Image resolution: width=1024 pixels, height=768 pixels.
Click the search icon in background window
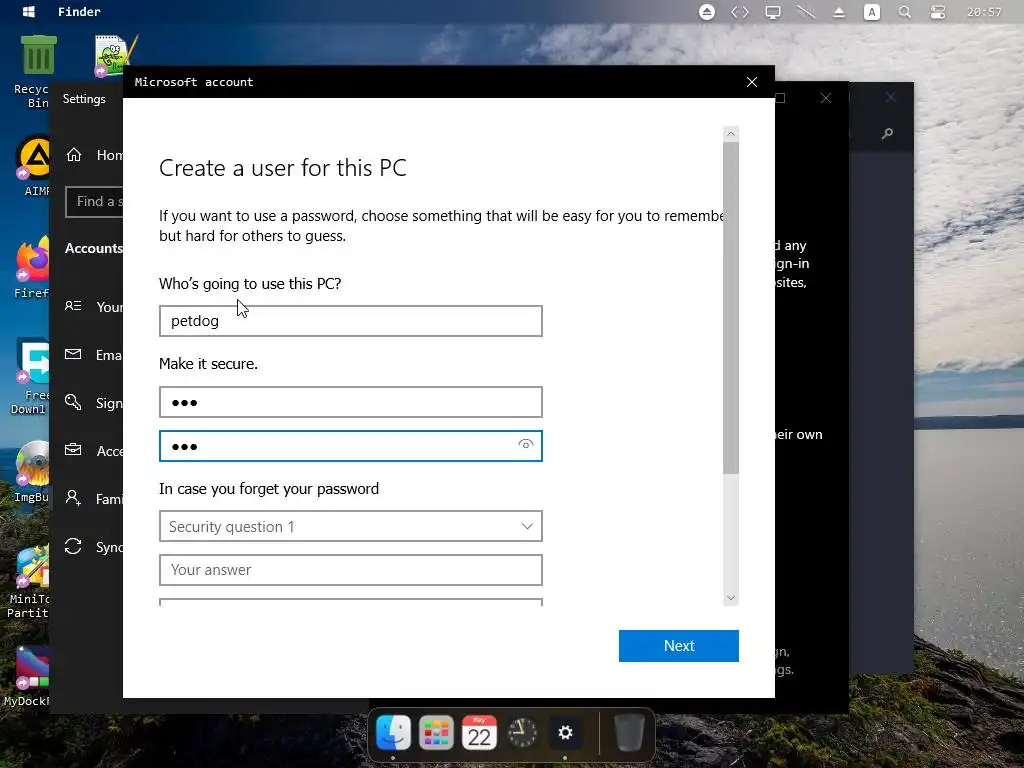click(x=887, y=134)
